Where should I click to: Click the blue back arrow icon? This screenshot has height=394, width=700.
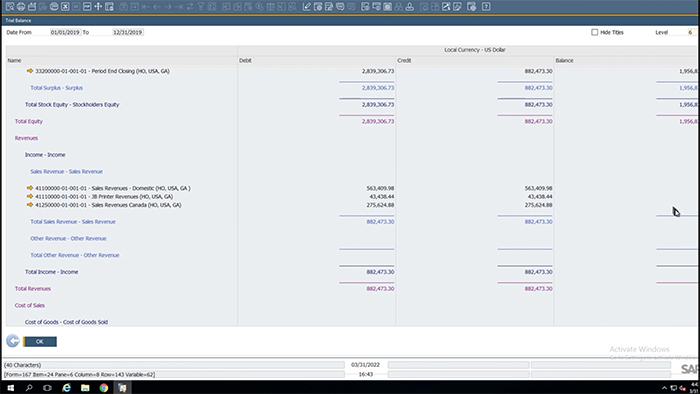coord(13,341)
